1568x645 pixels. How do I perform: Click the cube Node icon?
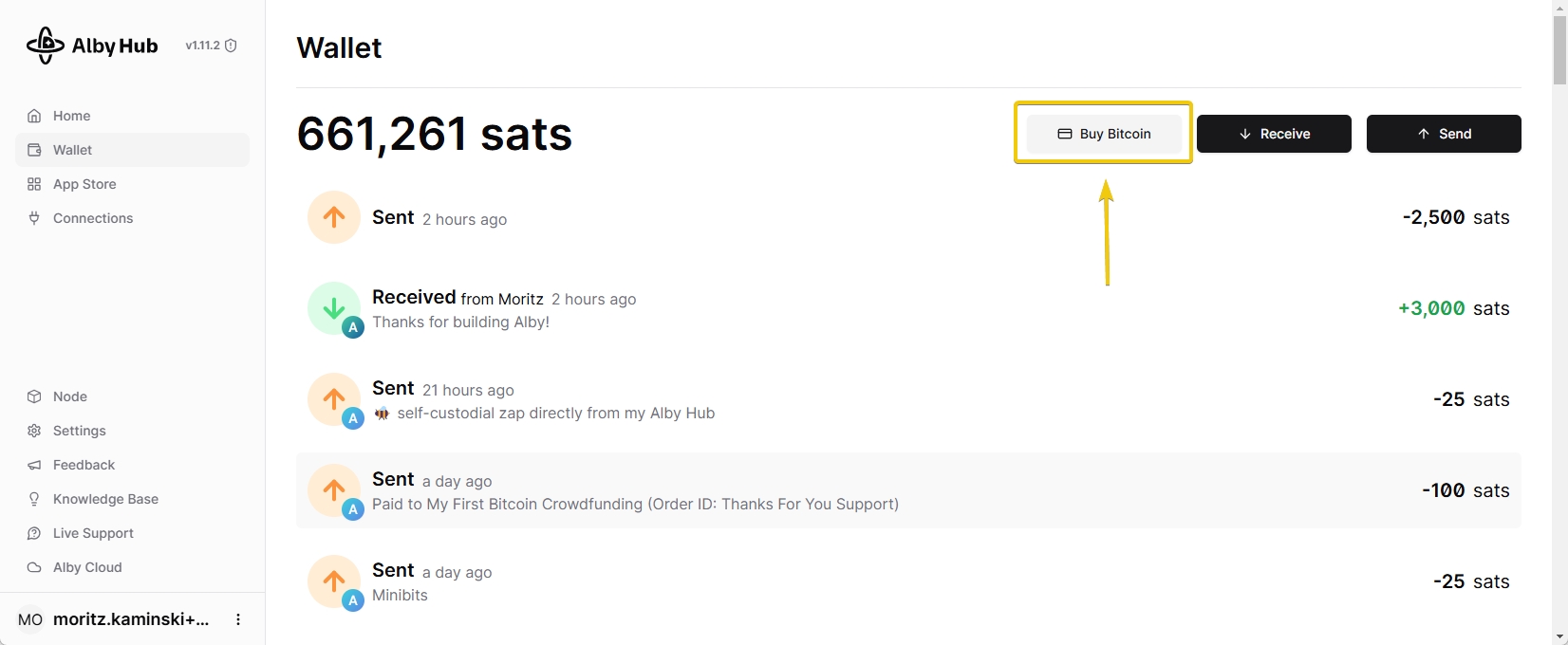[34, 396]
